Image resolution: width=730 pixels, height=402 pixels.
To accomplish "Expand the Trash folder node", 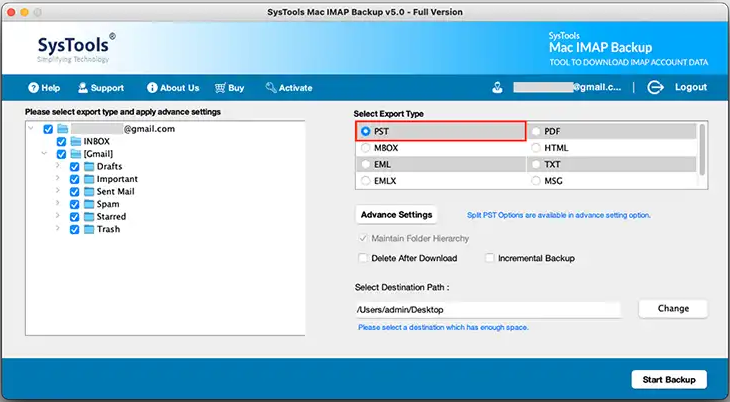I will pyautogui.click(x=58, y=228).
